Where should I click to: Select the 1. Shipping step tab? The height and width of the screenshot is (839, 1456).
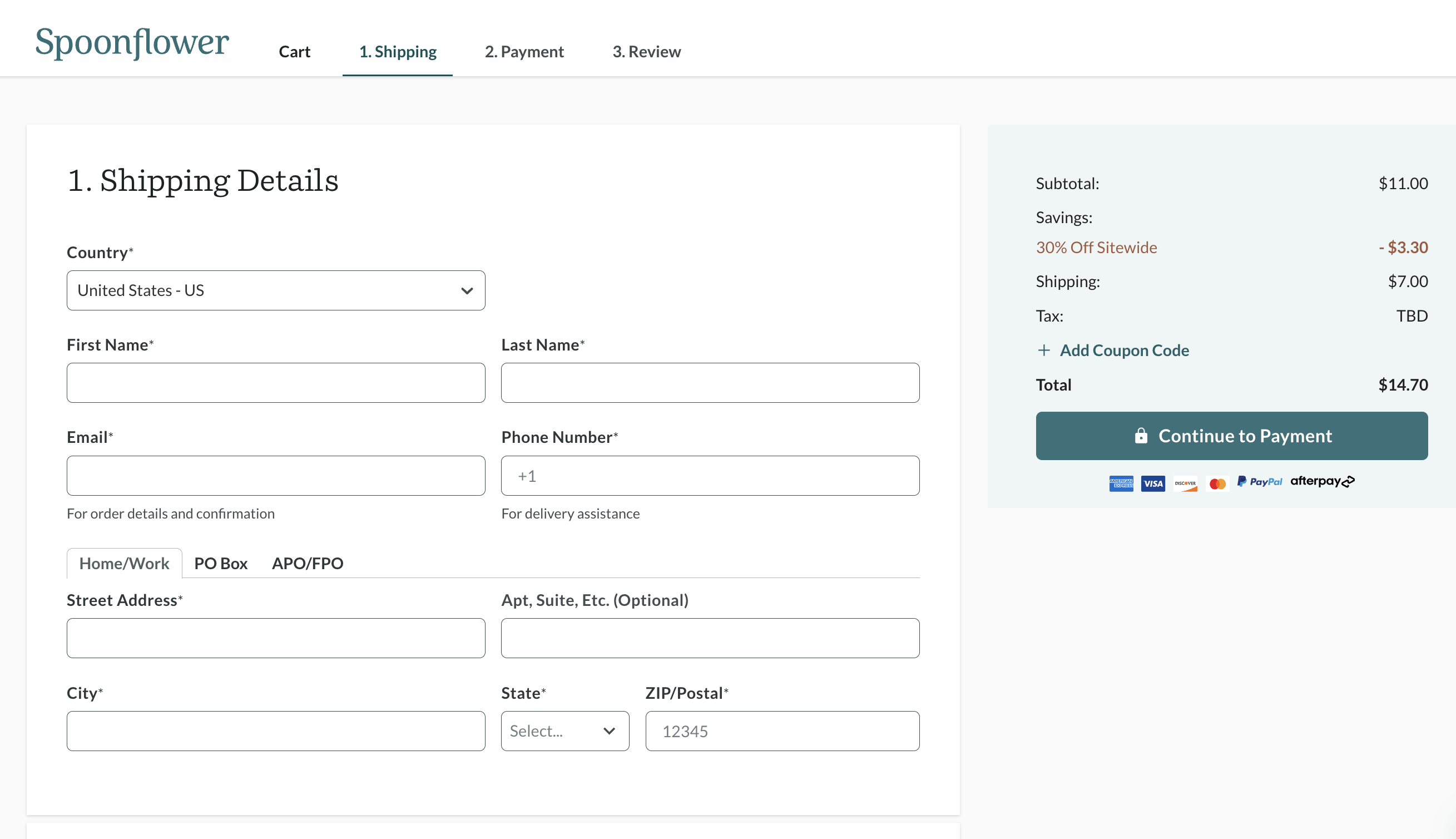pos(398,51)
